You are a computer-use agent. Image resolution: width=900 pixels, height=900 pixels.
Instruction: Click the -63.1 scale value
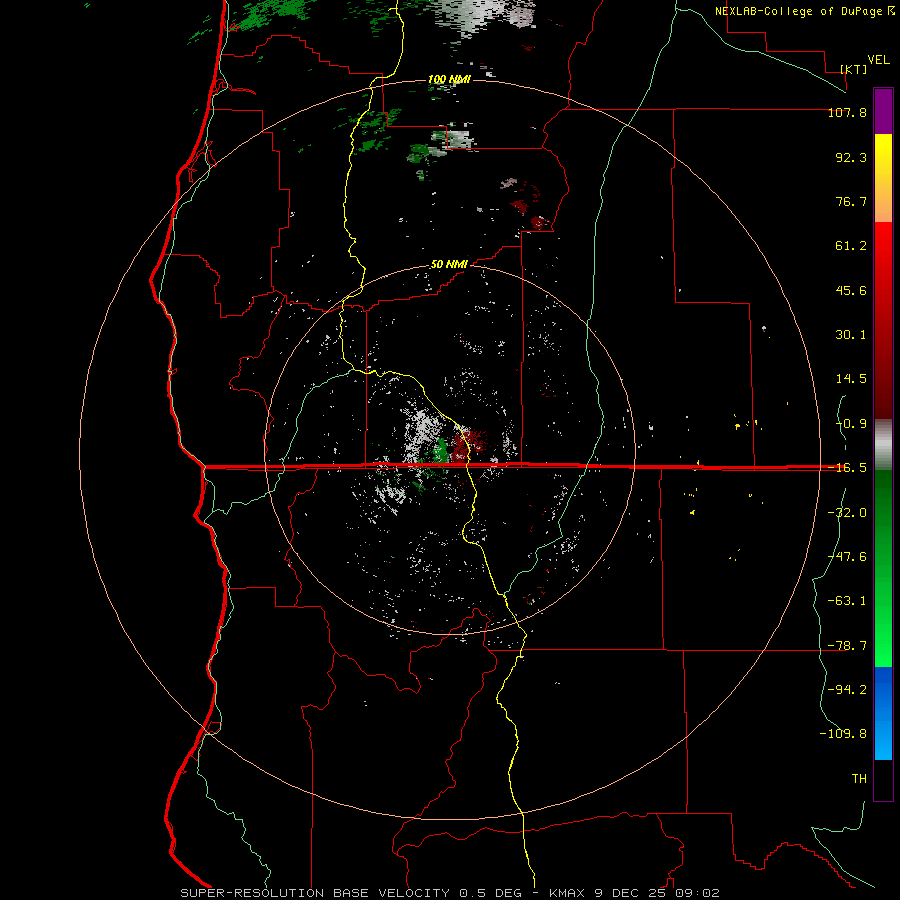click(x=847, y=601)
